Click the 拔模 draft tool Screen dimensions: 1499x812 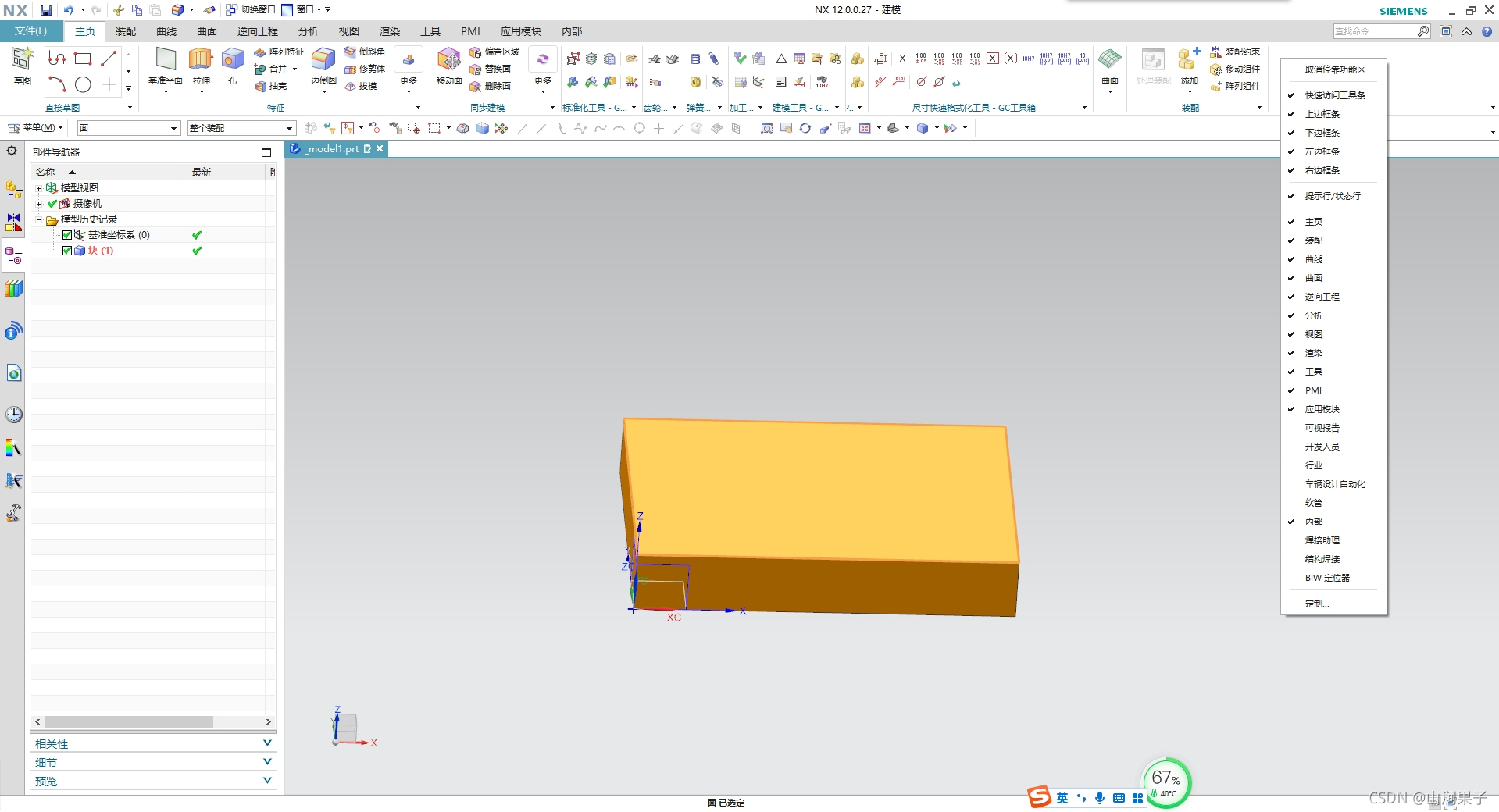tap(361, 86)
